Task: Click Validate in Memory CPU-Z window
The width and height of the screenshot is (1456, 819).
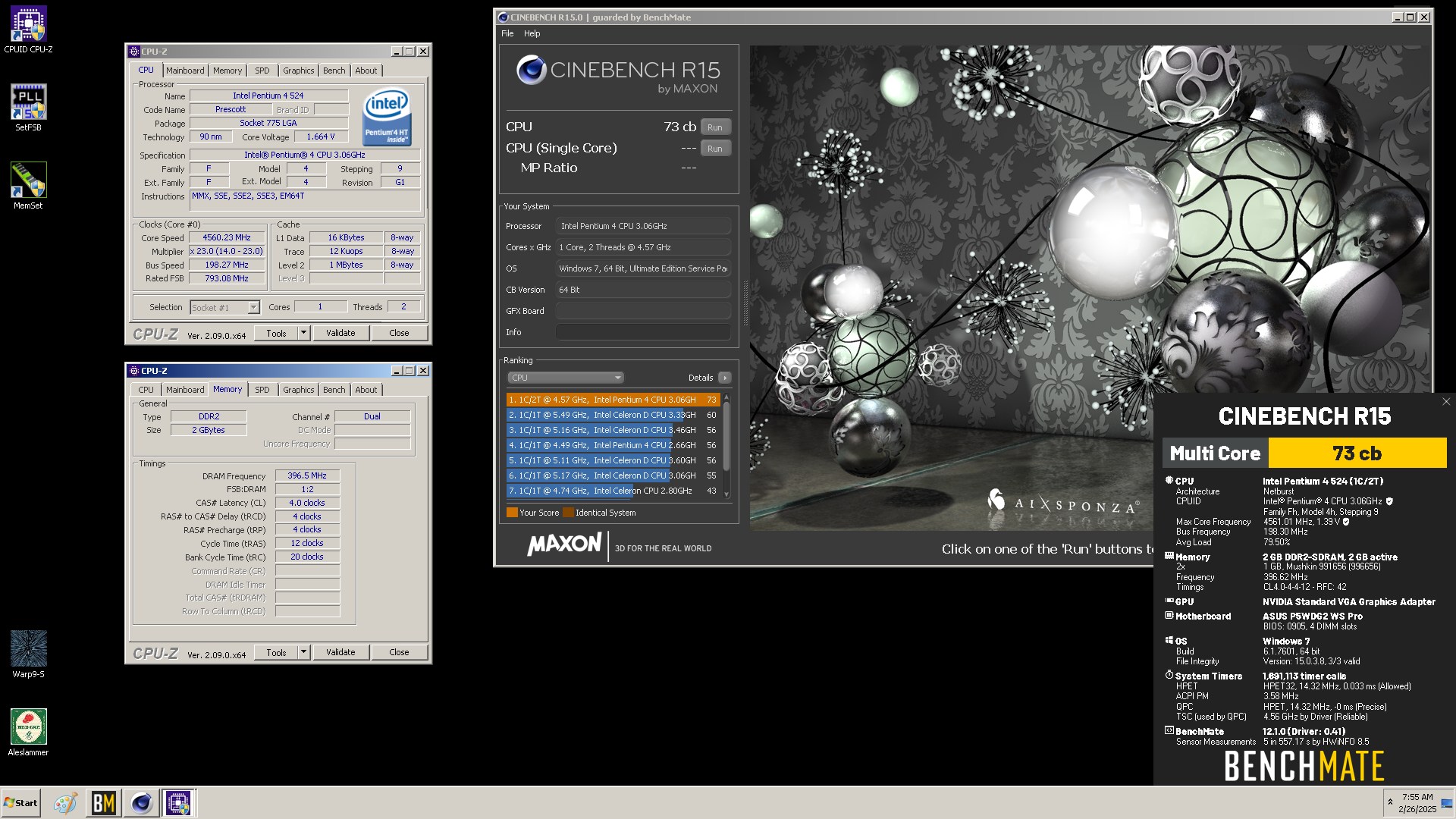Action: pyautogui.click(x=340, y=652)
